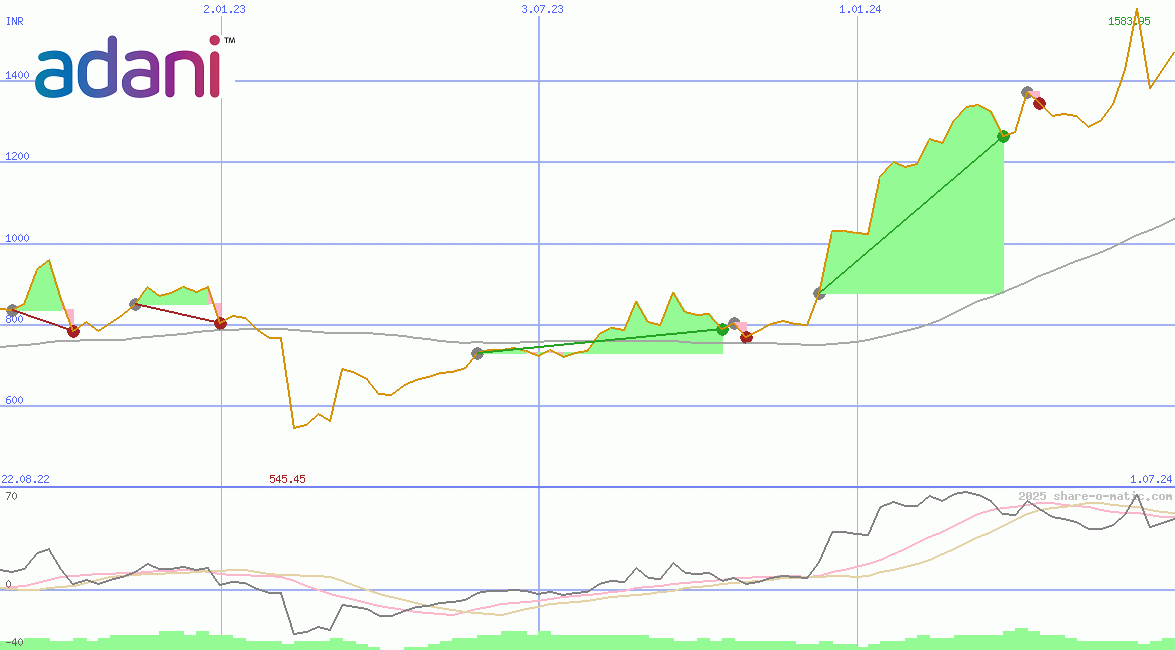The height and width of the screenshot is (650, 1175).
Task: Click the adani logo
Action: pos(135,66)
